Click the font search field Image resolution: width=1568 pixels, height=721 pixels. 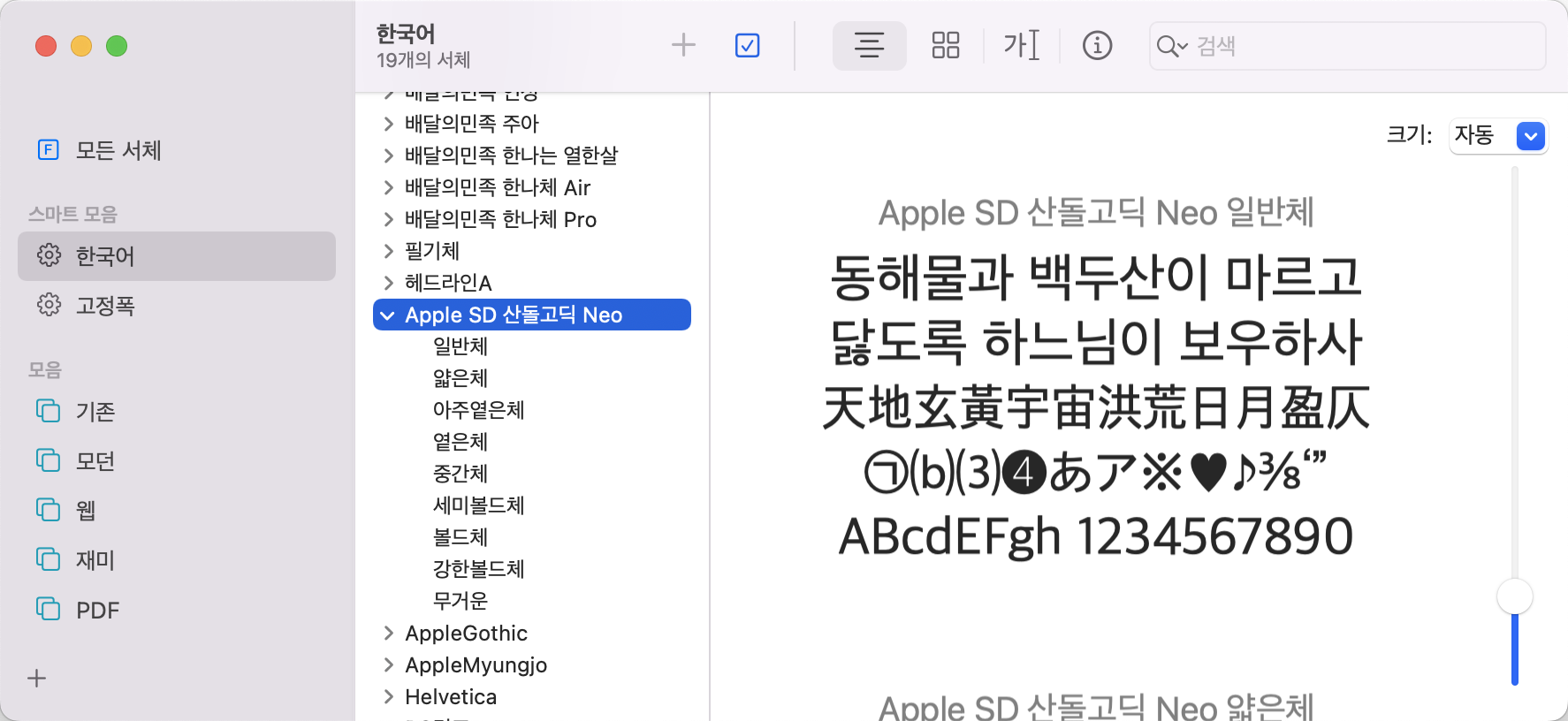tap(1348, 46)
